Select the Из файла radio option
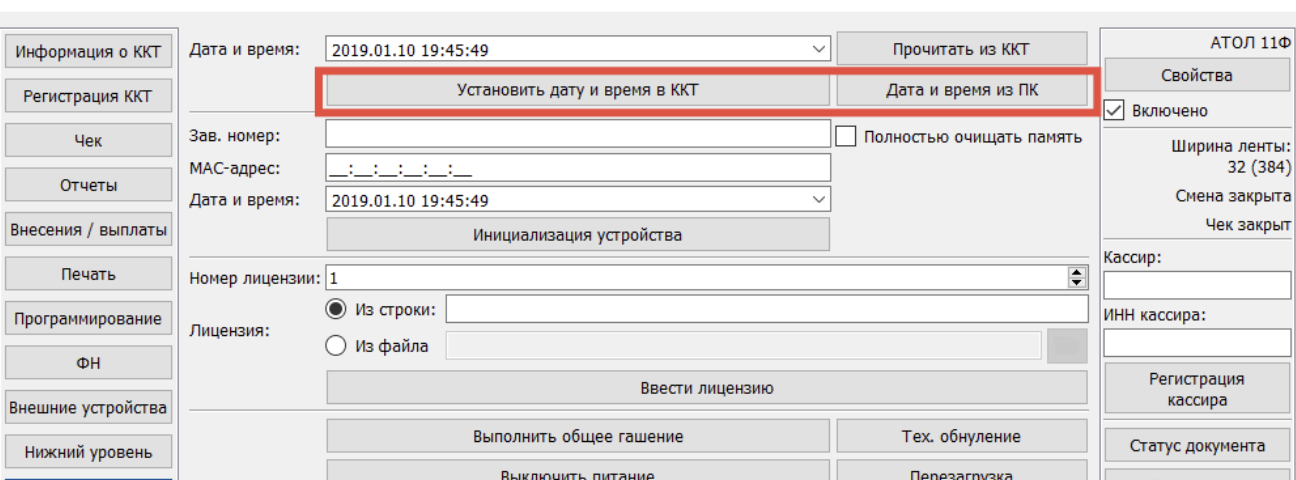Image resolution: width=1296 pixels, height=480 pixels. pyautogui.click(x=336, y=346)
